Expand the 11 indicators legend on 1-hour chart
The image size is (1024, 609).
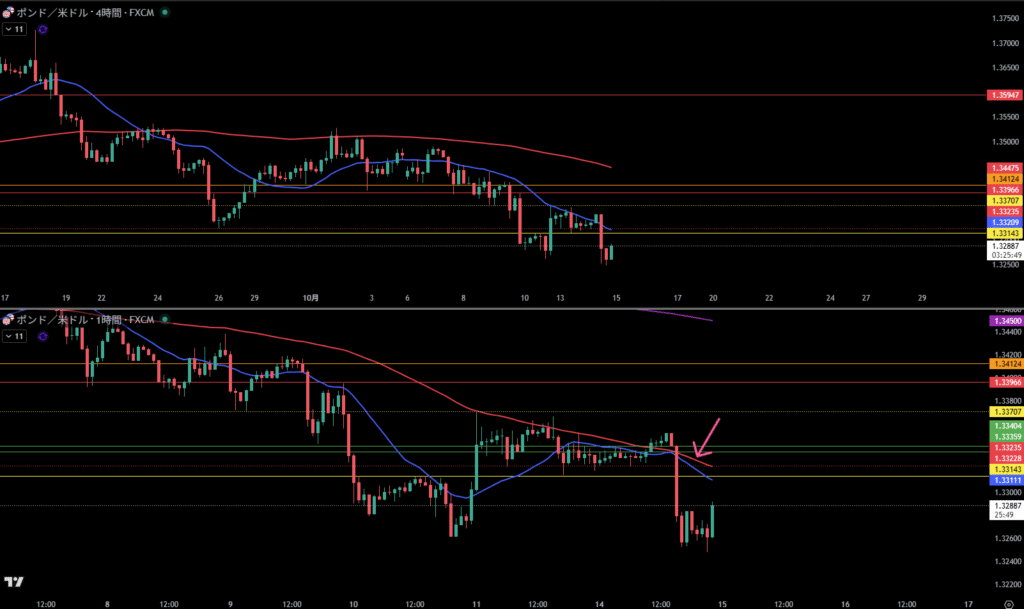coord(14,338)
